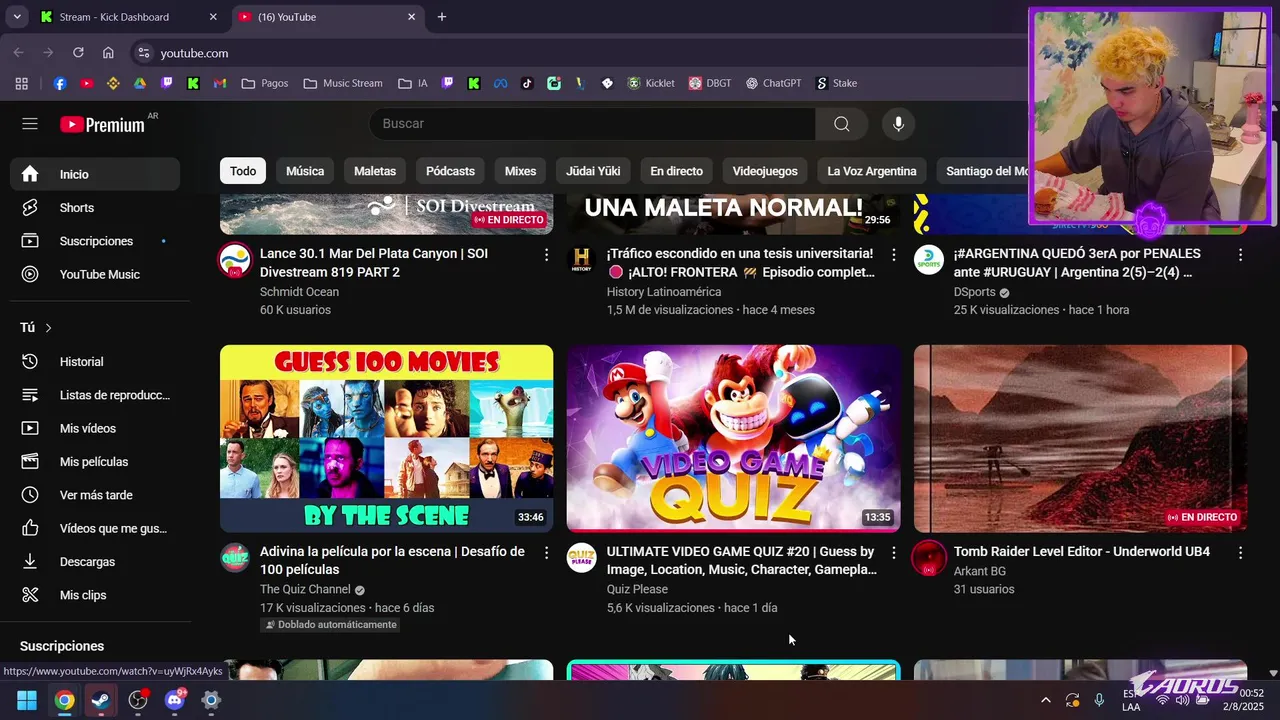The image size is (1280, 720).
Task: Click the search magnifier button
Action: click(x=842, y=124)
